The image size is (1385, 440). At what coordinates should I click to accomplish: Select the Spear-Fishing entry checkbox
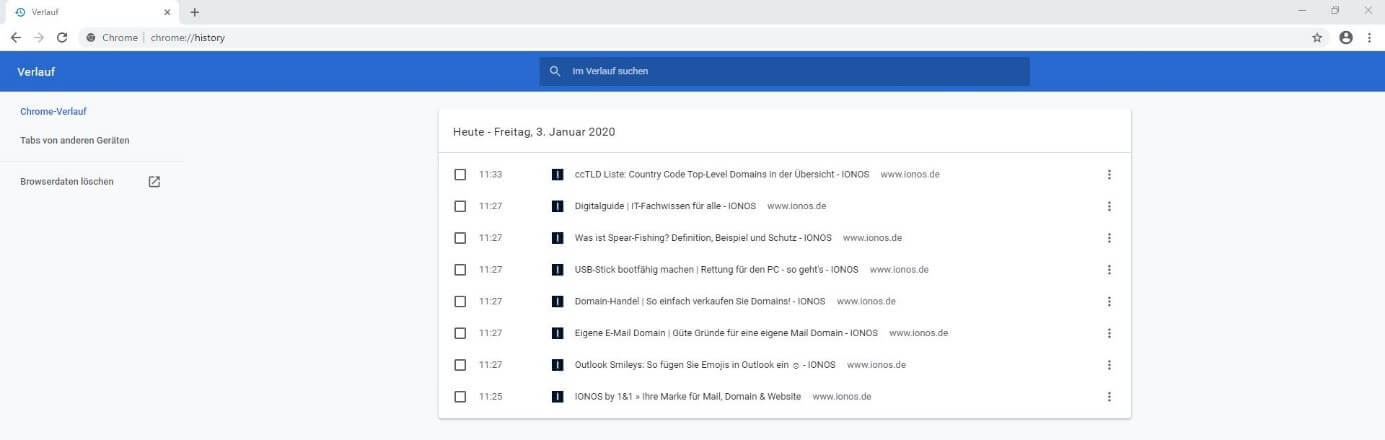tap(460, 238)
